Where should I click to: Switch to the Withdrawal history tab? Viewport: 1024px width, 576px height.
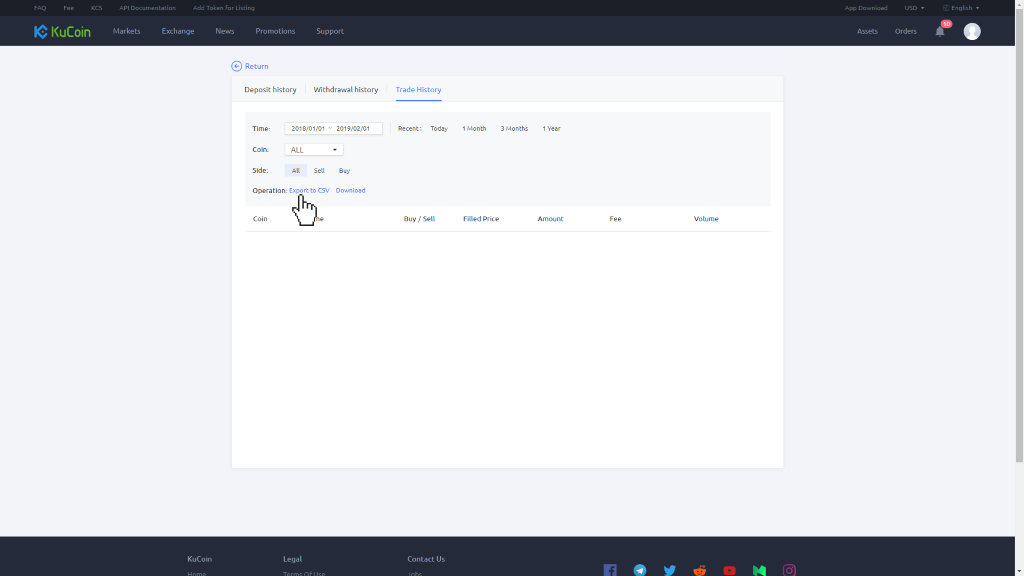346,89
